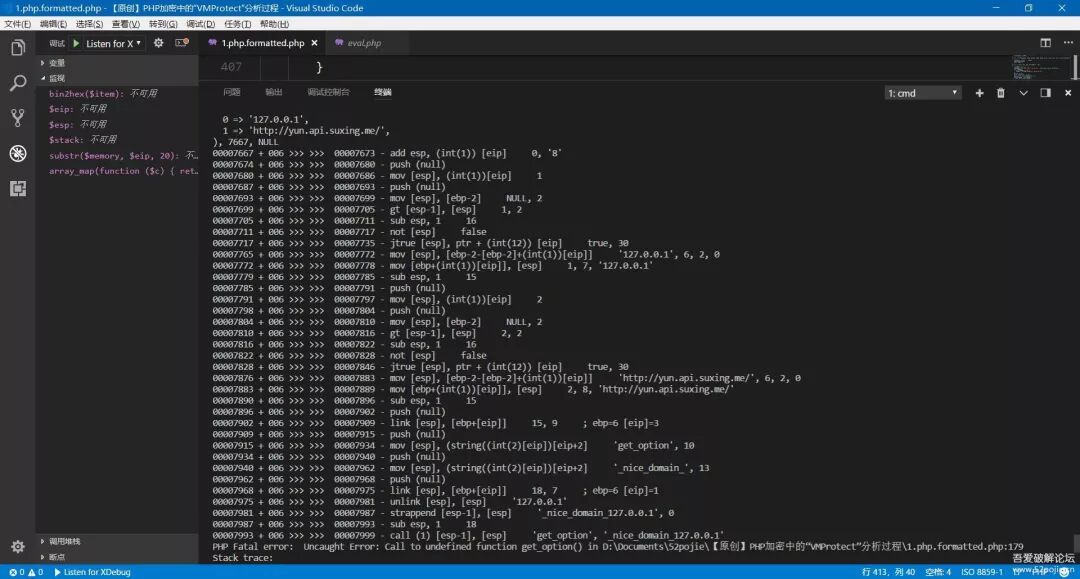
Task: Open the editor's more actions ellipsis
Action: click(x=1068, y=43)
